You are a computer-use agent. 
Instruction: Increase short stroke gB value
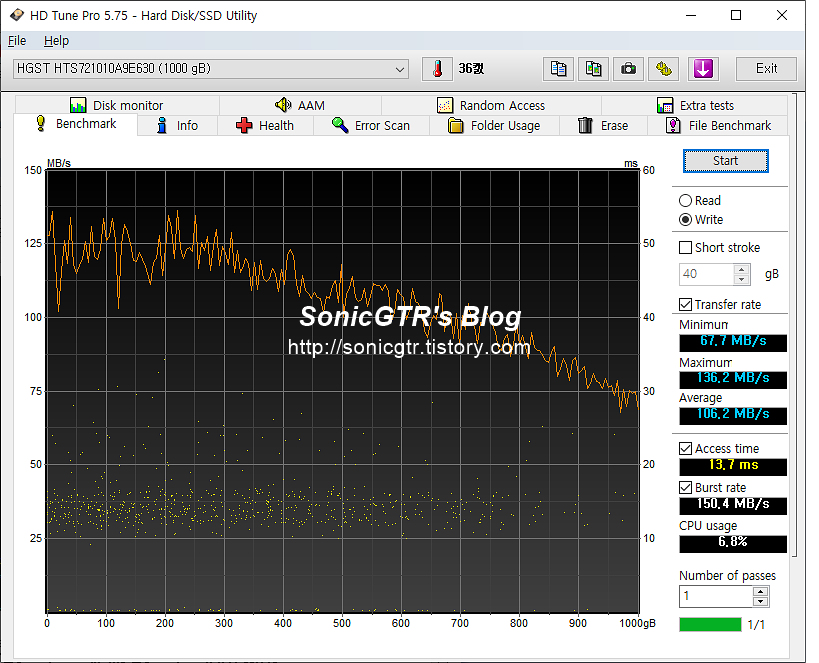[742, 270]
